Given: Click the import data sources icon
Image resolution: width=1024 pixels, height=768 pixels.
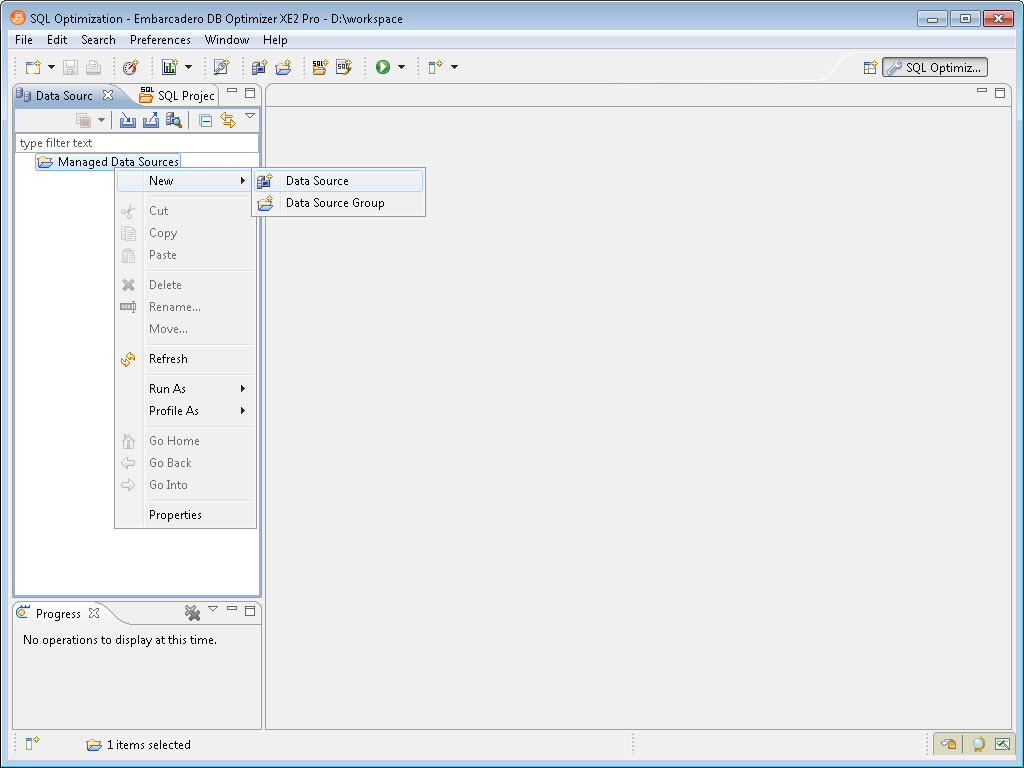Looking at the screenshot, I should pos(128,120).
